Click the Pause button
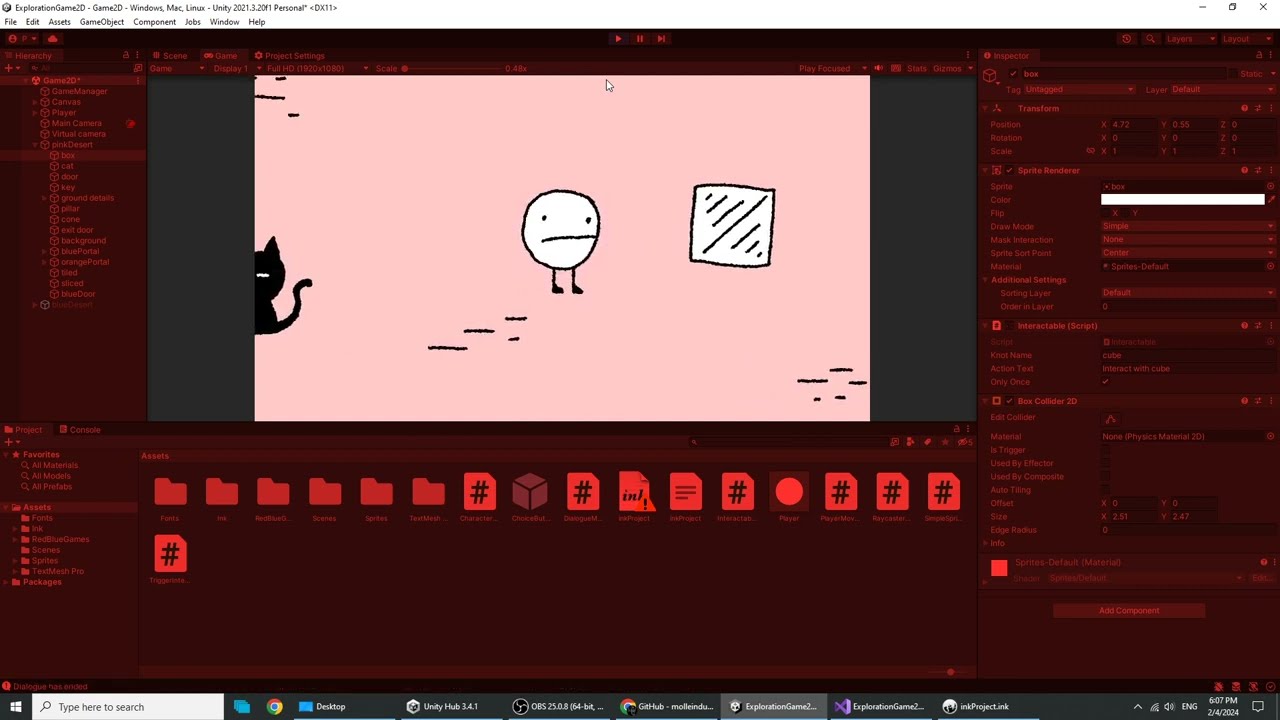Screen dimensions: 1280x720 [x=639, y=38]
